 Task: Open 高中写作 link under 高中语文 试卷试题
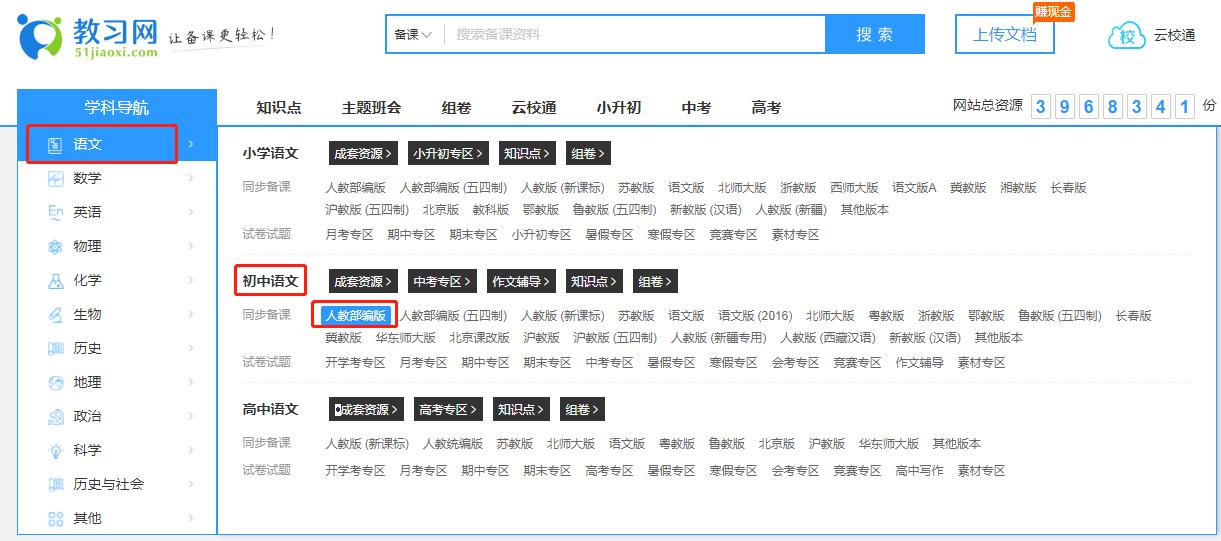click(919, 471)
